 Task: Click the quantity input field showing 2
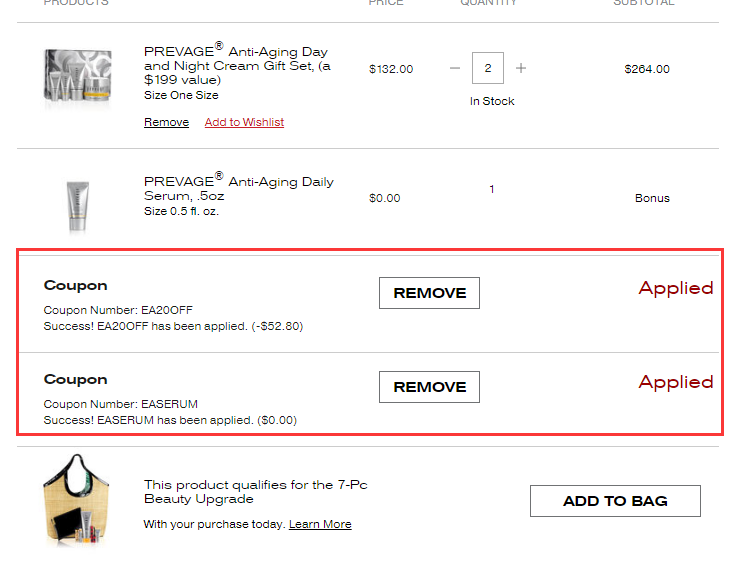pos(488,69)
